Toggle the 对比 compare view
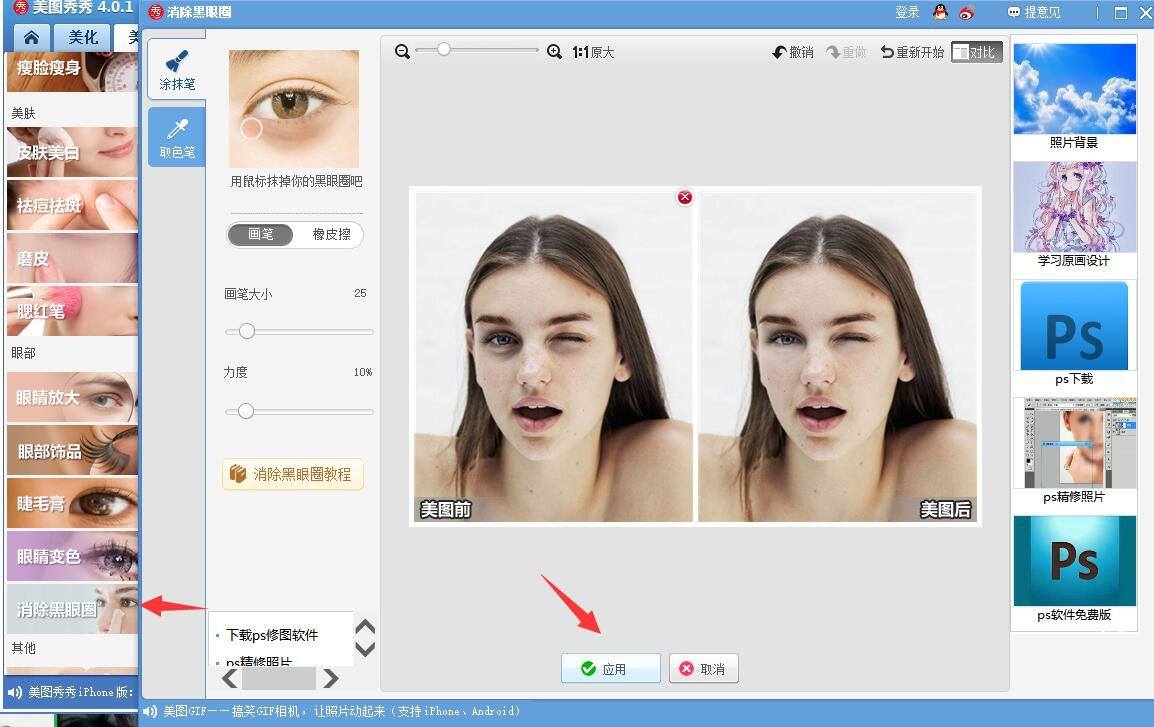The width and height of the screenshot is (1154, 727). [974, 51]
